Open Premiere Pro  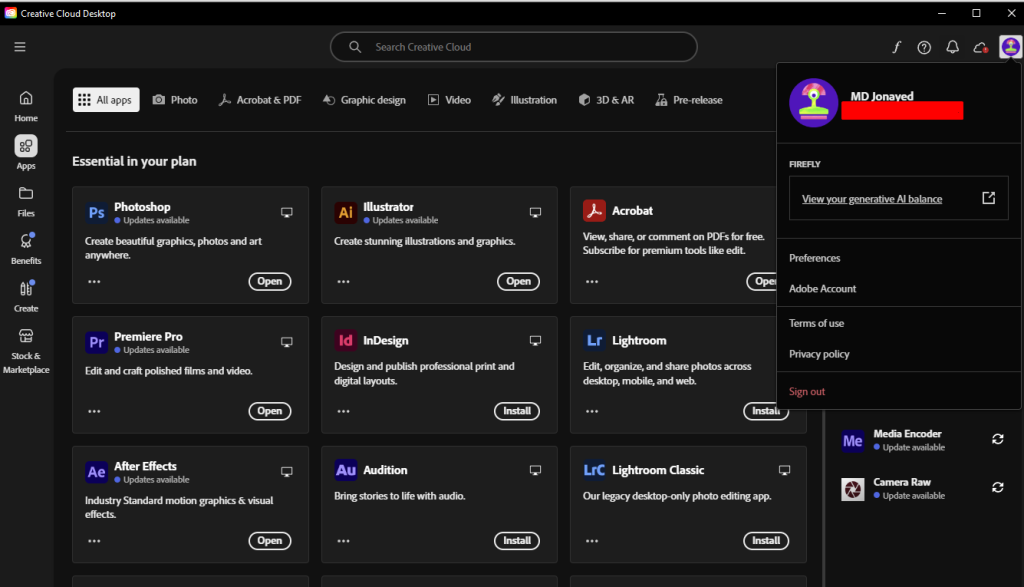269,411
